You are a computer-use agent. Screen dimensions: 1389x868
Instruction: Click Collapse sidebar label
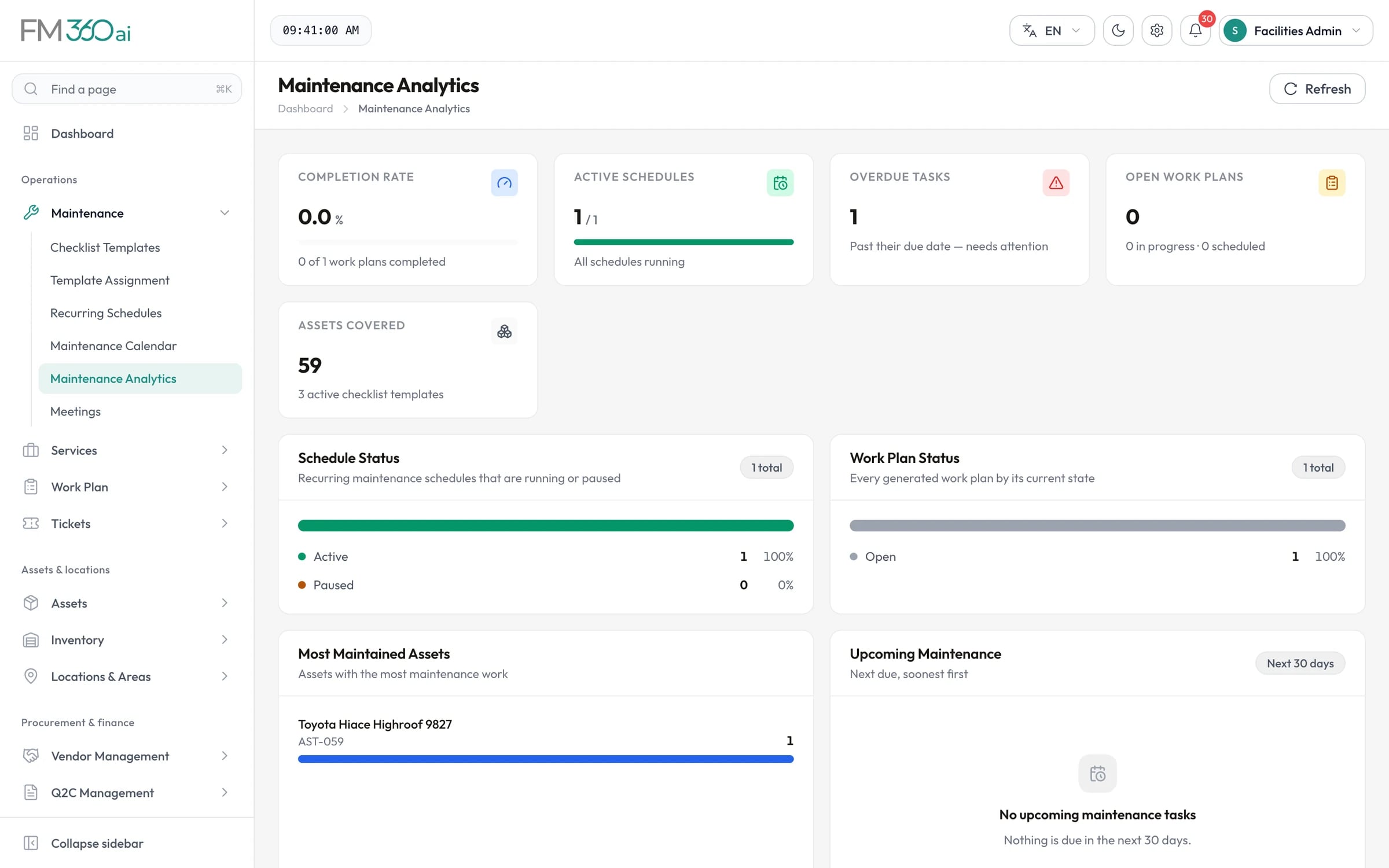point(97,843)
